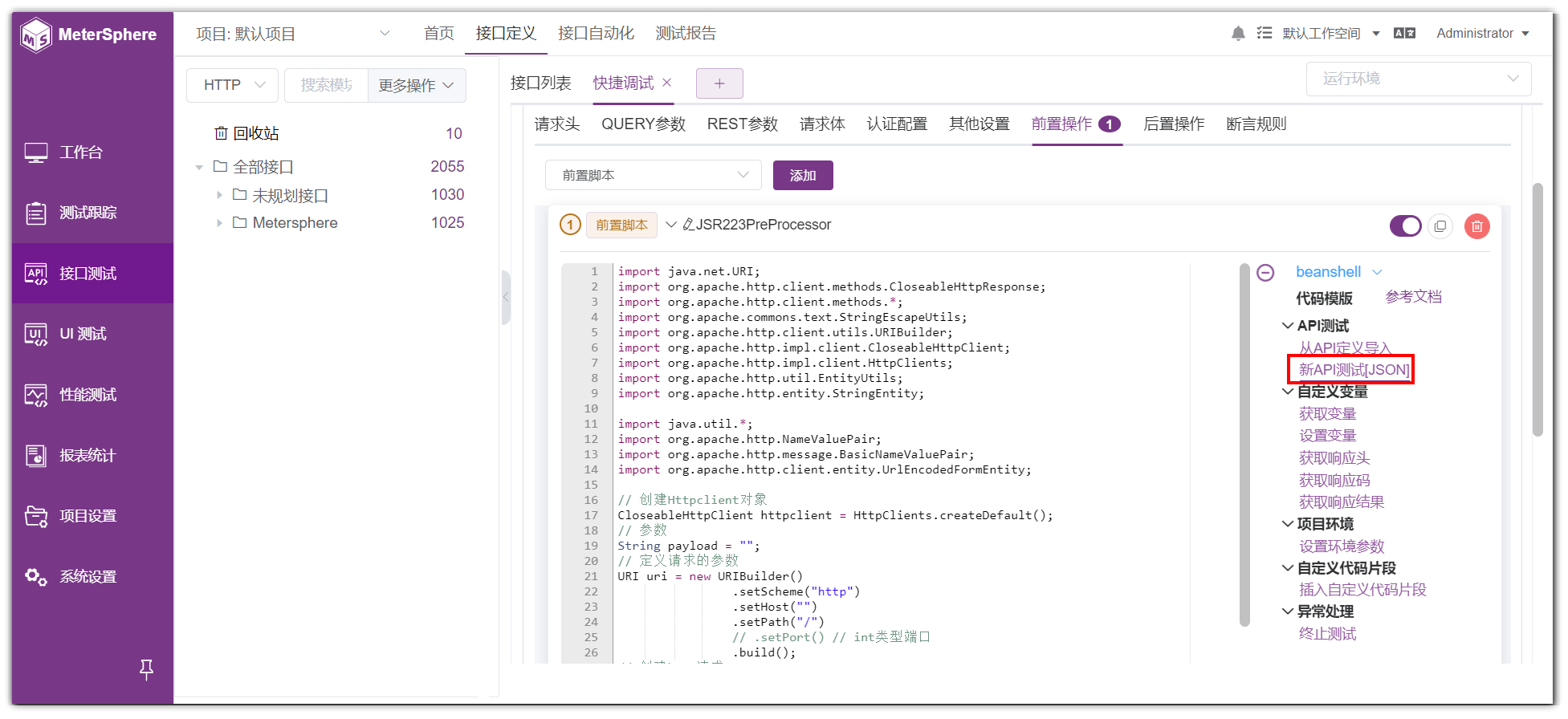The width and height of the screenshot is (1568, 719).
Task: Expand the 未规划接口 tree folder
Action: 219,195
